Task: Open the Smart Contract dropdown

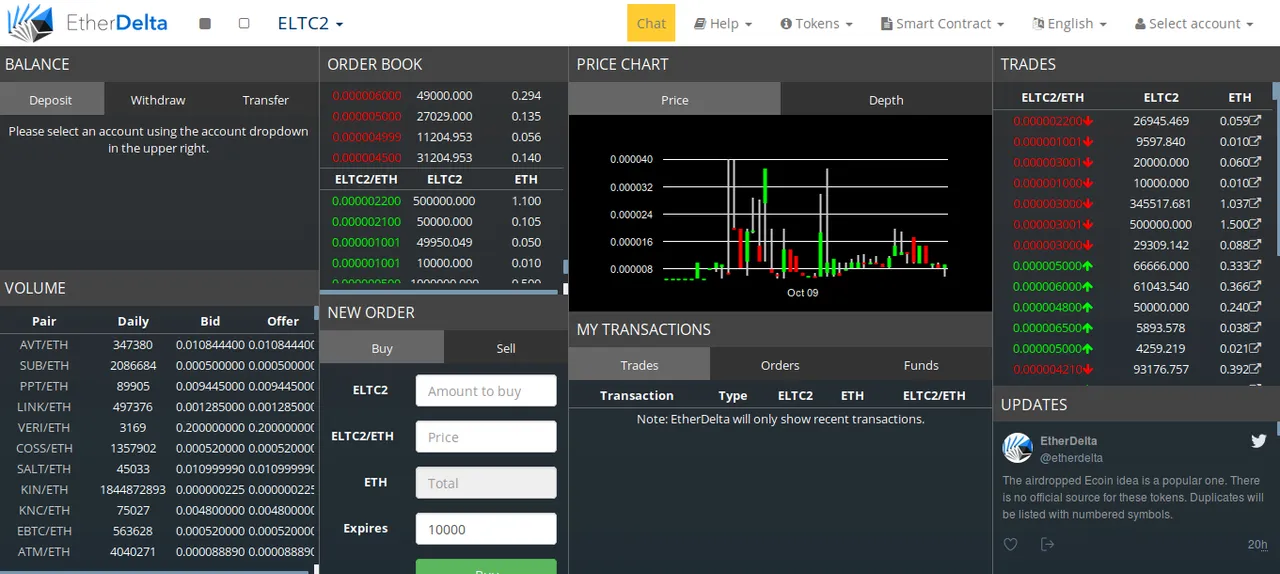Action: tap(942, 23)
